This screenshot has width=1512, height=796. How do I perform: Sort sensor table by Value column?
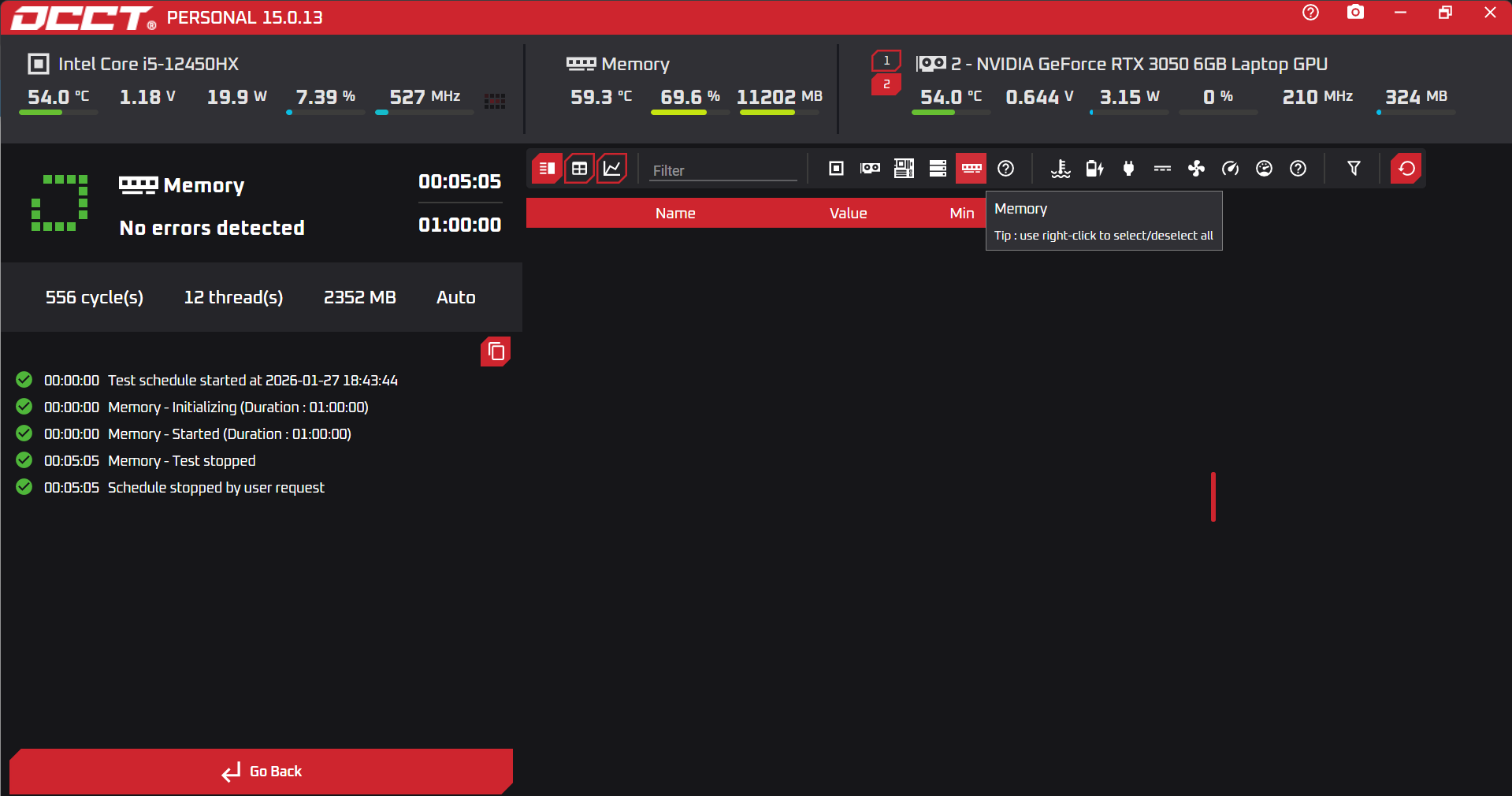[x=848, y=214]
